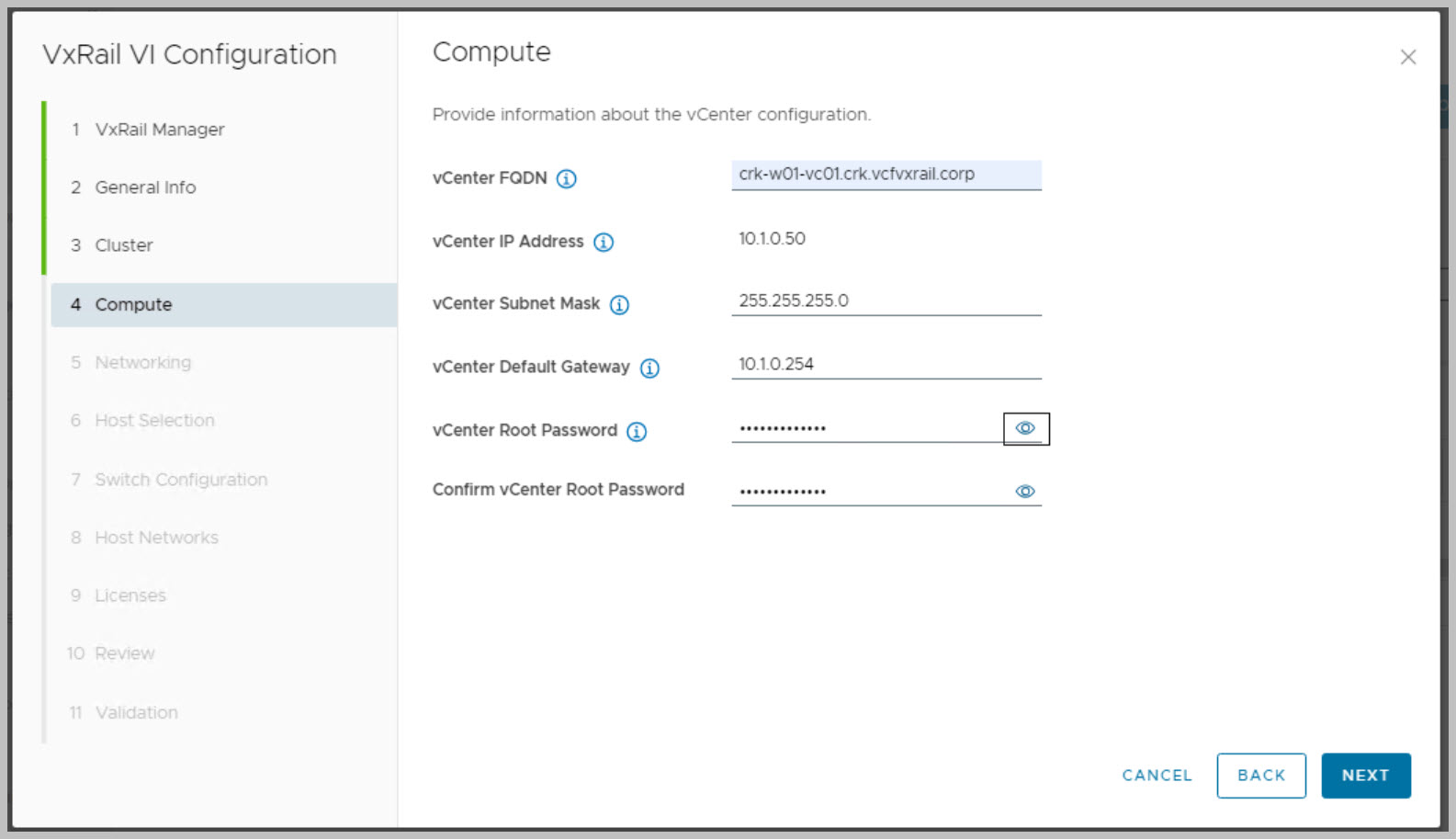Cancel the configuration wizard
The height and width of the screenshot is (839, 1456).
(1157, 776)
